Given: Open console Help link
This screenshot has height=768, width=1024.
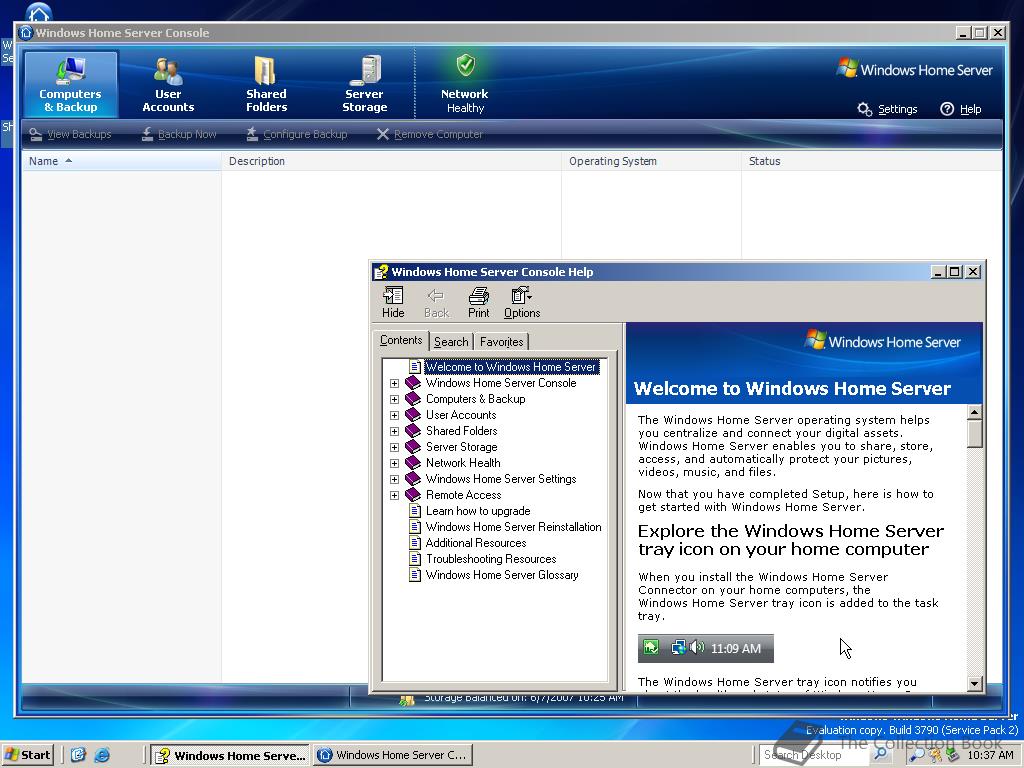Looking at the screenshot, I should (961, 109).
